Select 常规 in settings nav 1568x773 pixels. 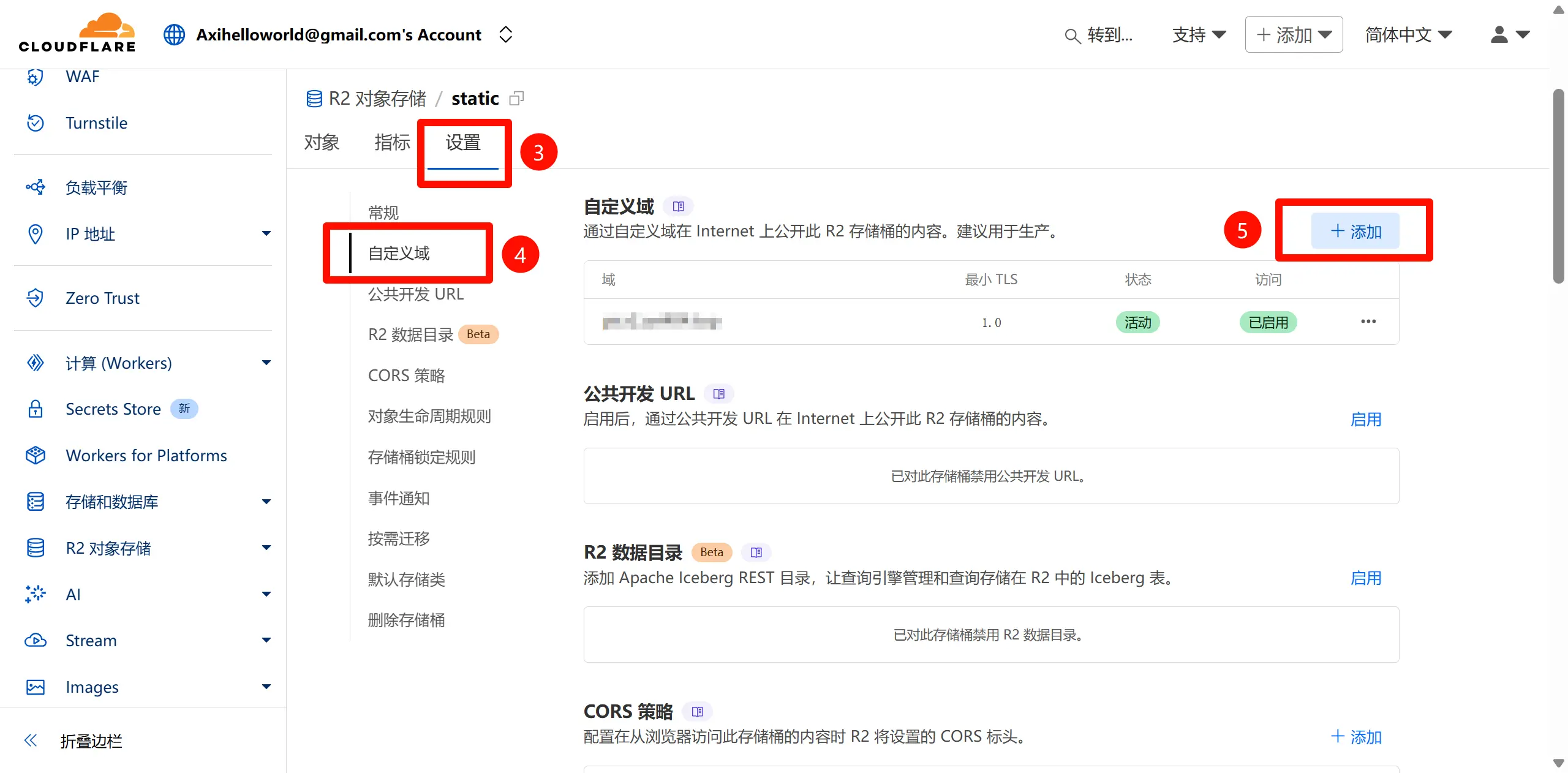383,213
